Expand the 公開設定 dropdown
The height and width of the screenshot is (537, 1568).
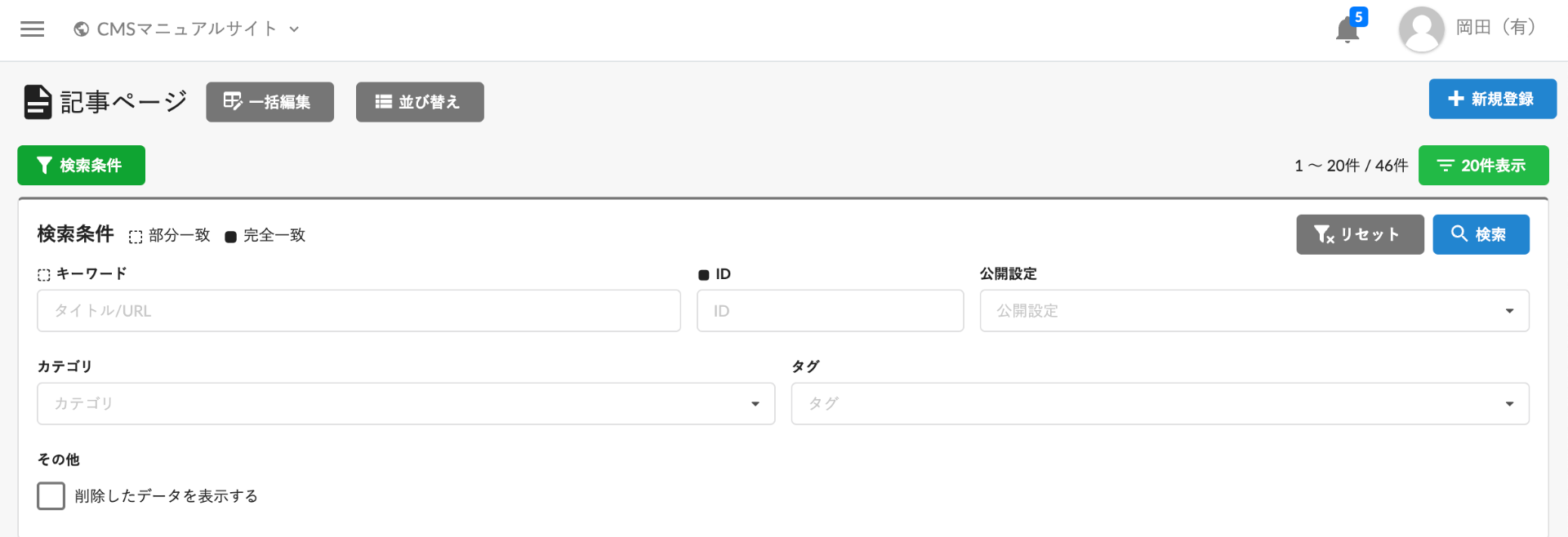click(x=1254, y=311)
